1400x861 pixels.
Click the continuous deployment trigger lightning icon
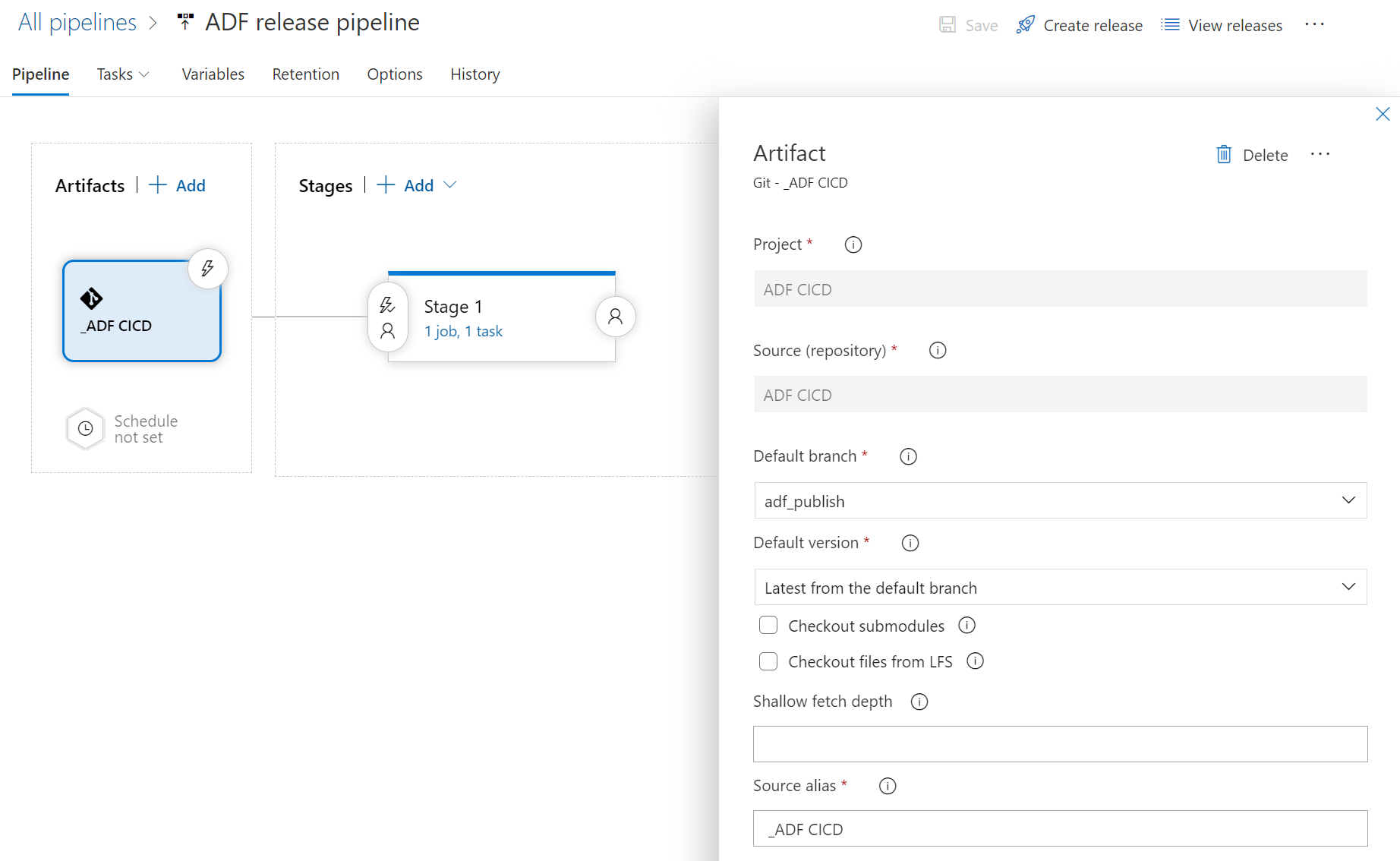[x=207, y=268]
